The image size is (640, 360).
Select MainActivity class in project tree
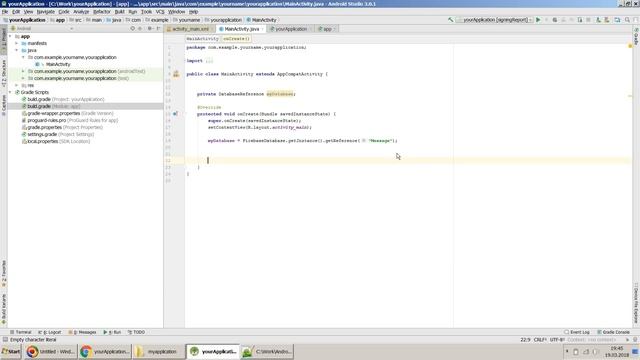[58, 64]
